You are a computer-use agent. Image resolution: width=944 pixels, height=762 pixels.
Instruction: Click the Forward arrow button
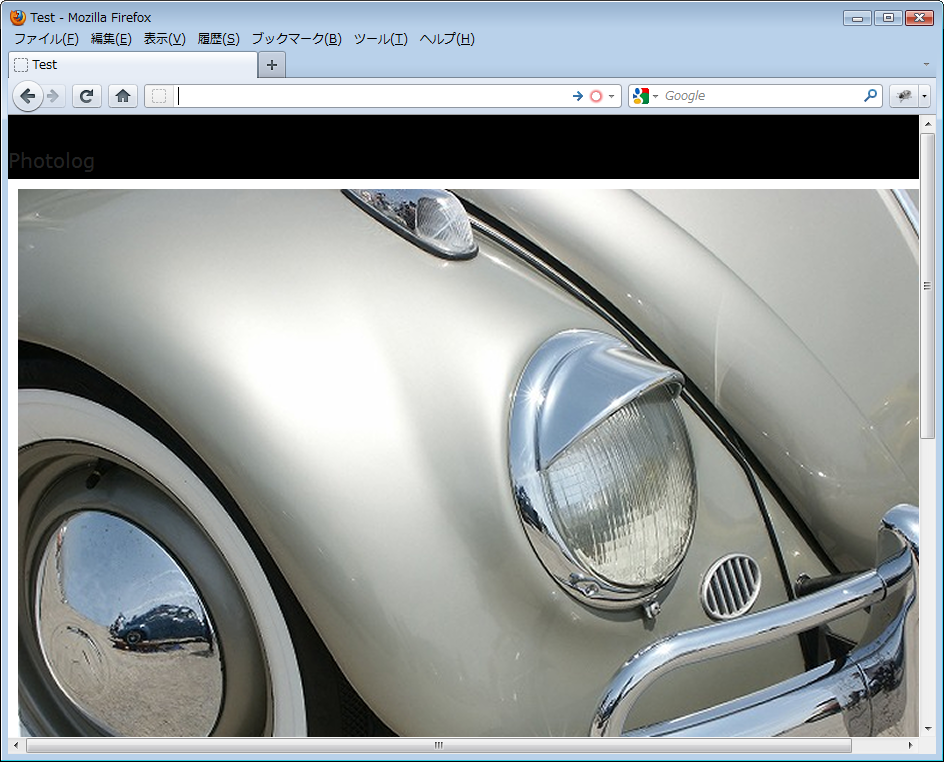point(54,96)
